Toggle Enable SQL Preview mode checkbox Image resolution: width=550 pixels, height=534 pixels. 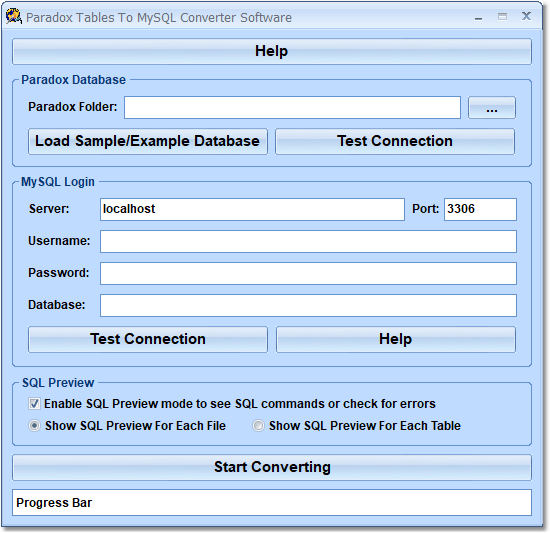coord(34,404)
